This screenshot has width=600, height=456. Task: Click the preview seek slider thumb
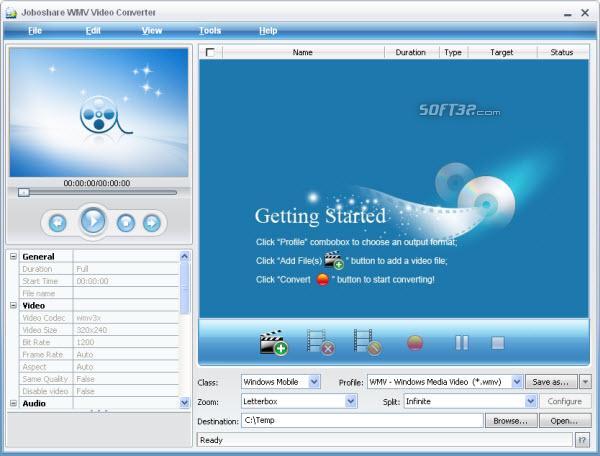24,192
